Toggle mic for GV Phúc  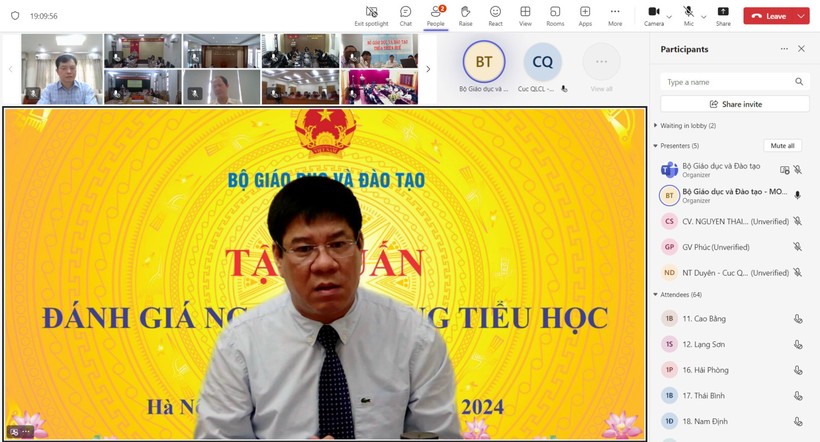pos(798,247)
